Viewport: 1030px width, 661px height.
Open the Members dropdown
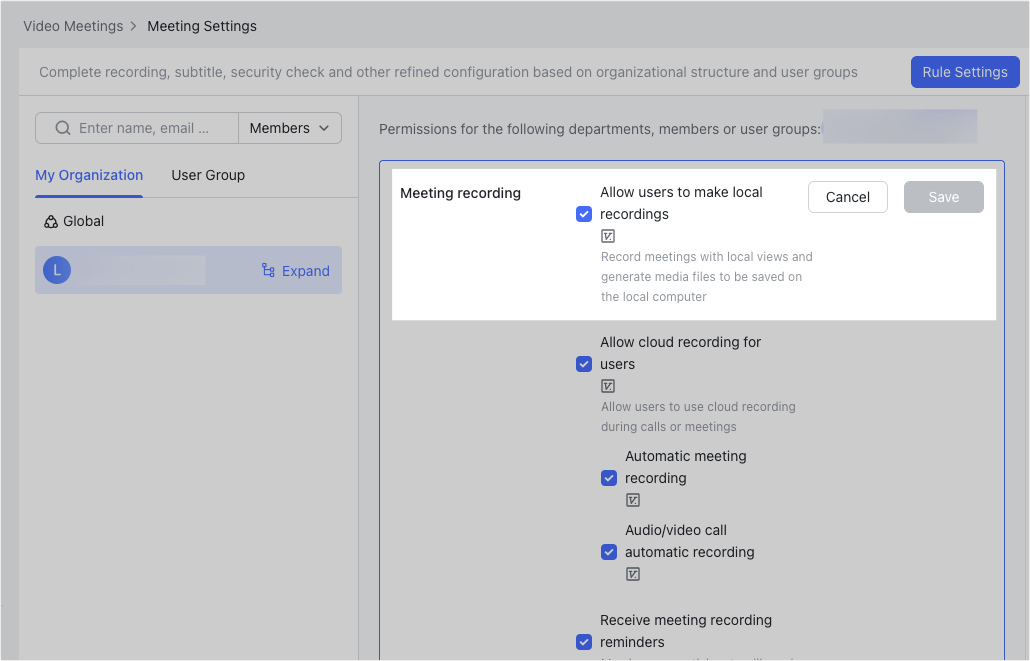[289, 128]
